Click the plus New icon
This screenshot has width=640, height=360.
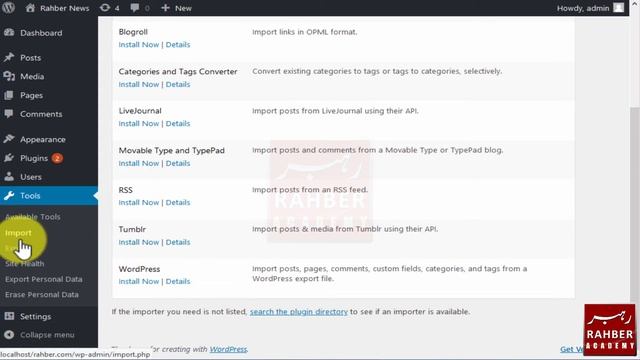(165, 8)
